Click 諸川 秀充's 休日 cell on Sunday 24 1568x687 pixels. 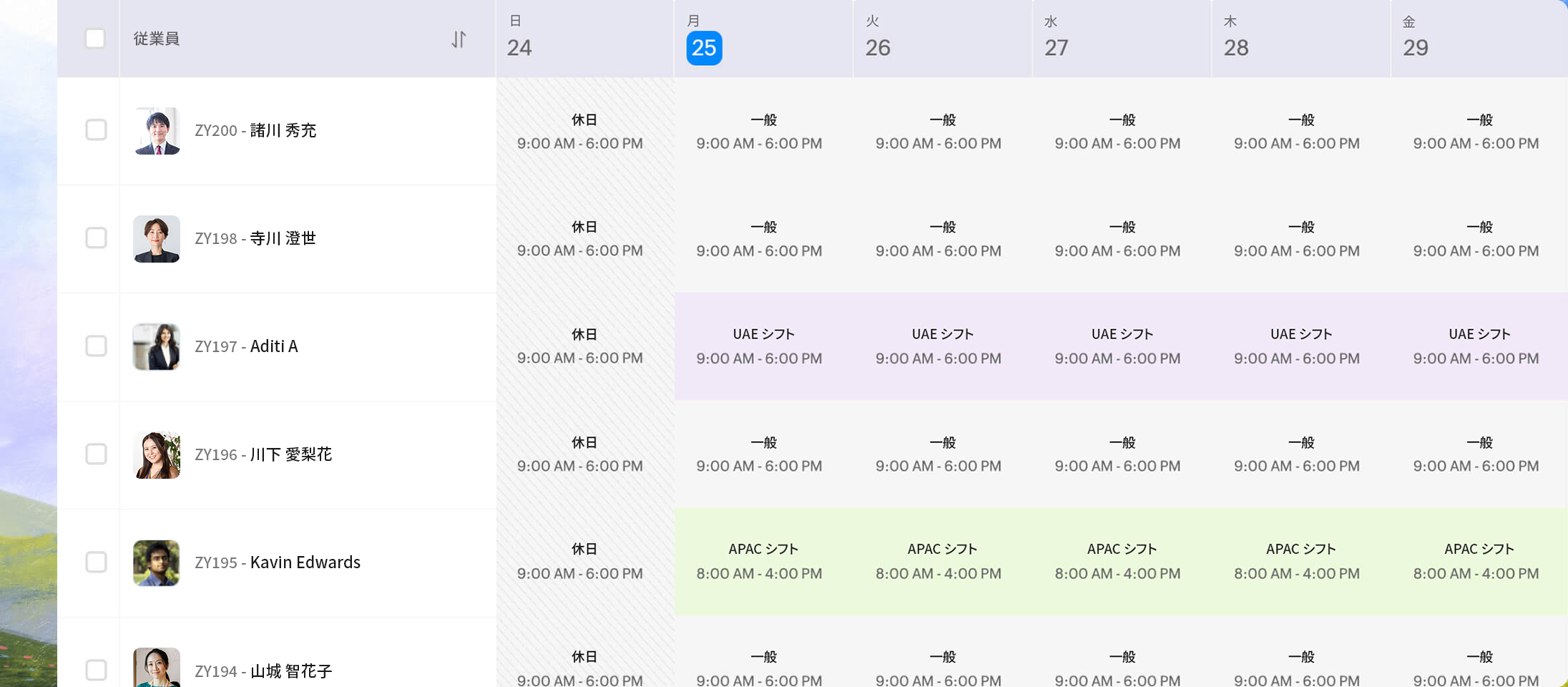584,132
